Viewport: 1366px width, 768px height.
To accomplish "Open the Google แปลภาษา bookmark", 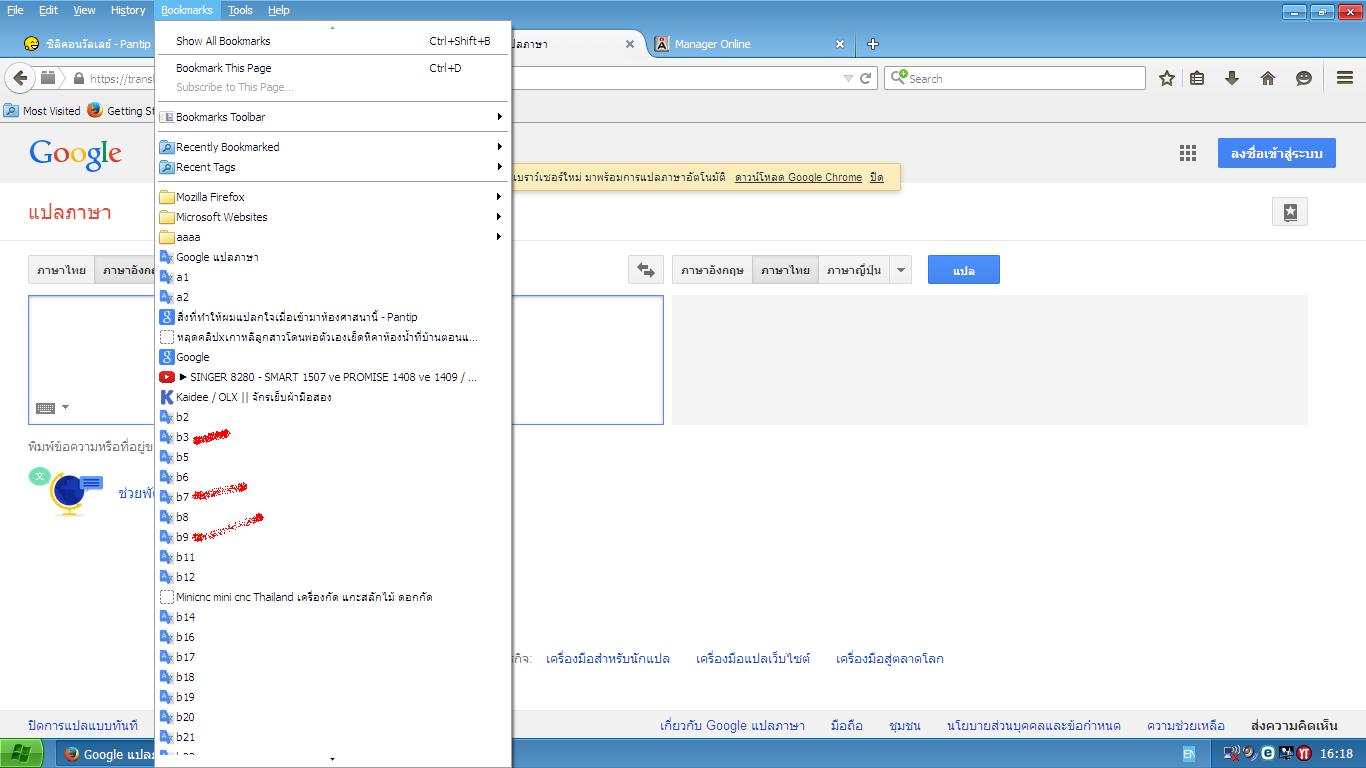I will click(x=334, y=257).
